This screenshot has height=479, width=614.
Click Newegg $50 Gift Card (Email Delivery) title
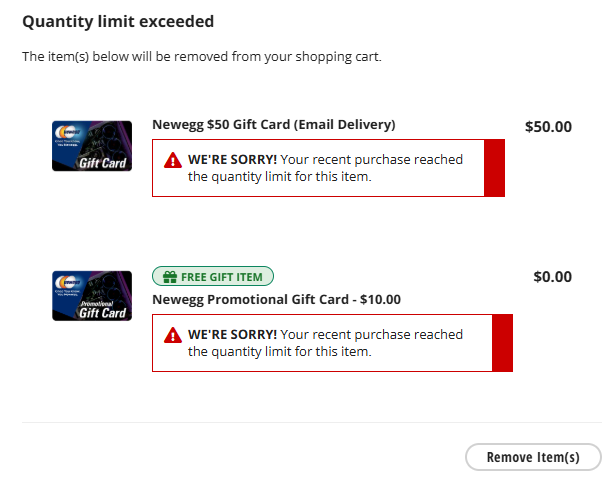click(x=273, y=125)
